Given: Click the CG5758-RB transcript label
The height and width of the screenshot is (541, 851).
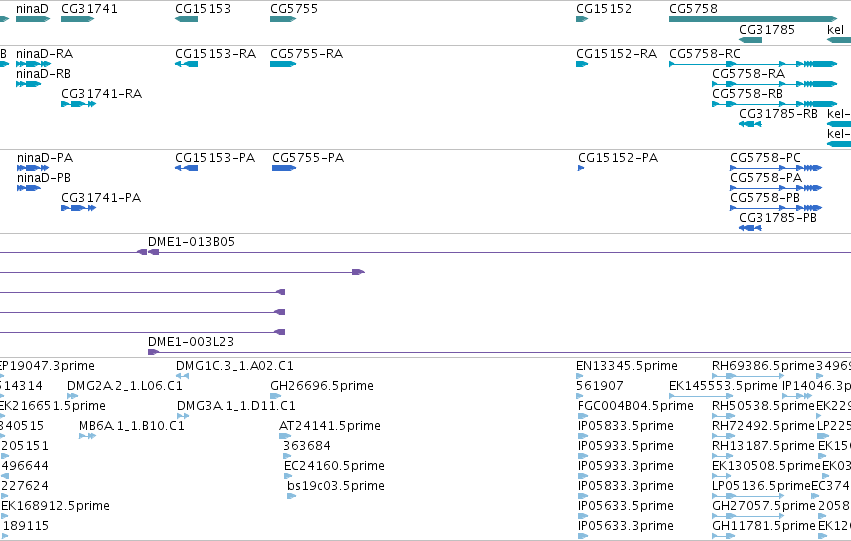Looking at the screenshot, I should pyautogui.click(x=747, y=94).
